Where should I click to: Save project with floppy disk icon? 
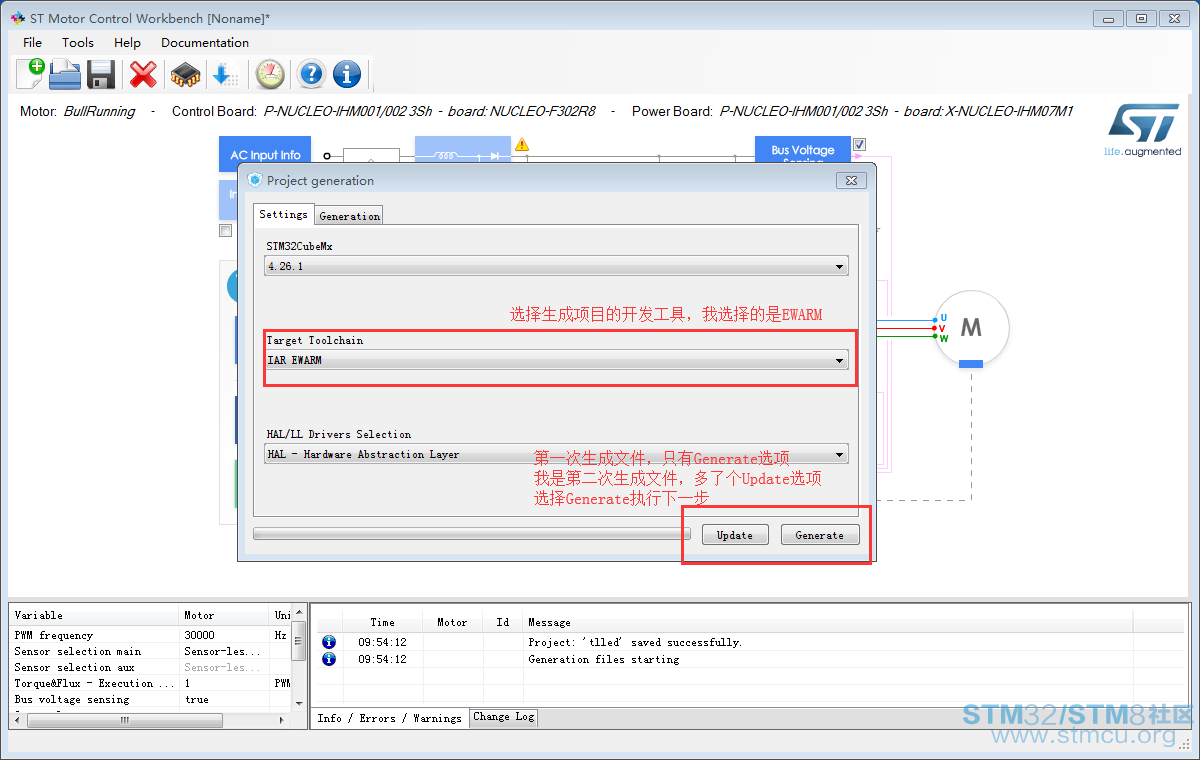click(101, 74)
